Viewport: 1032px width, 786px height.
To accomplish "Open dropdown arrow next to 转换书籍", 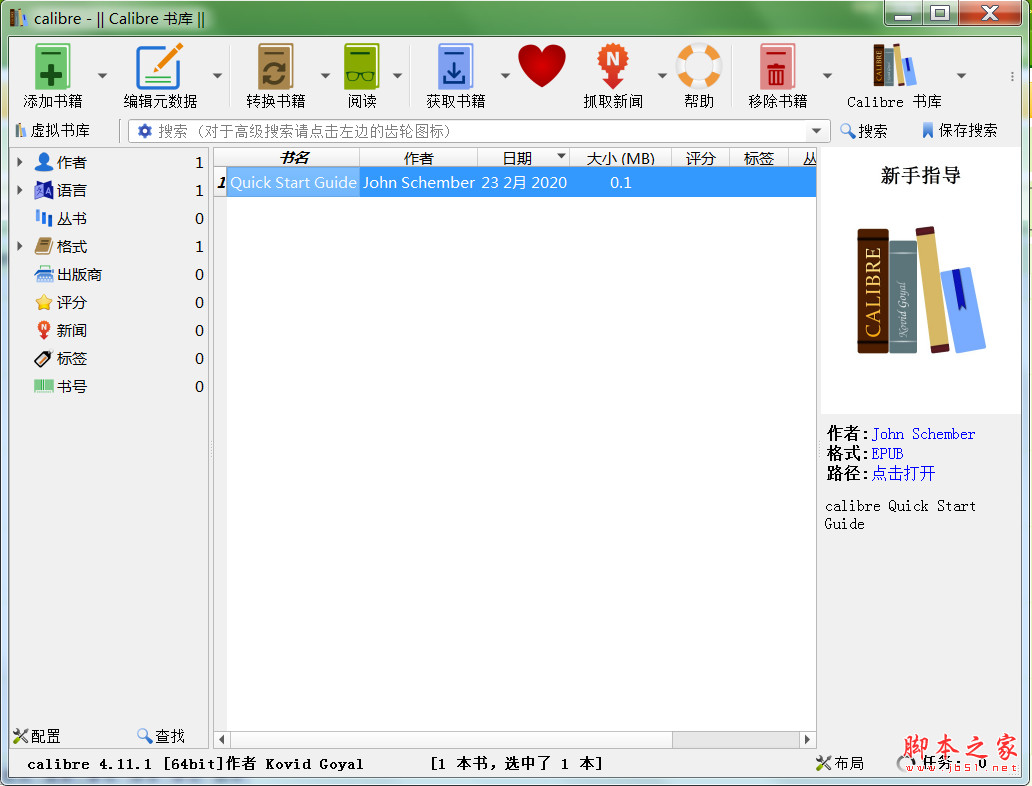I will [x=325, y=76].
